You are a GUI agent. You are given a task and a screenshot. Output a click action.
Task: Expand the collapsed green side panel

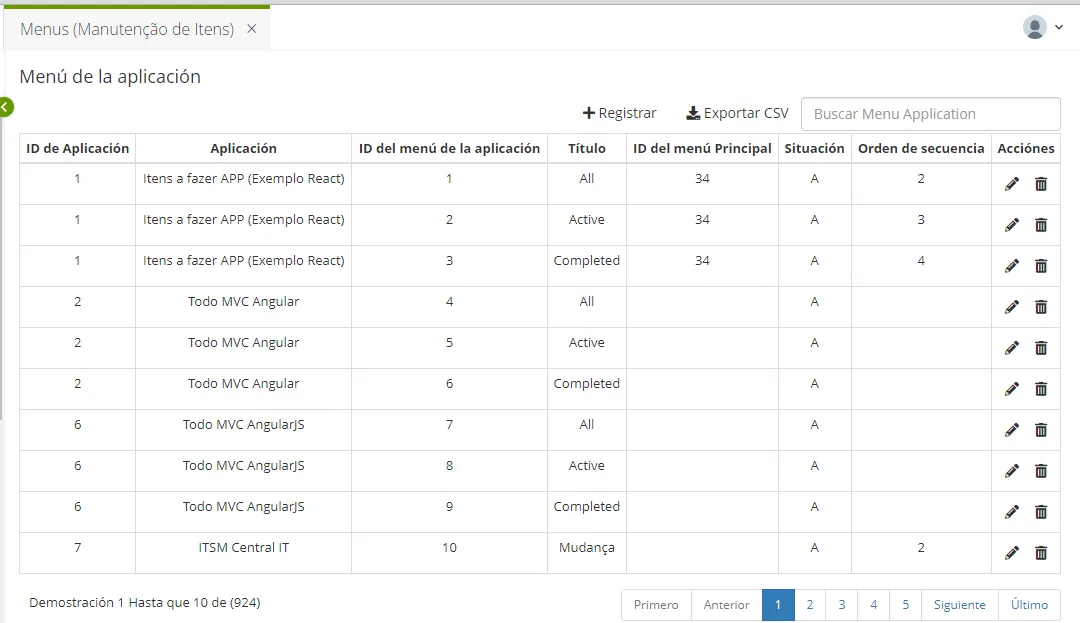point(6,107)
